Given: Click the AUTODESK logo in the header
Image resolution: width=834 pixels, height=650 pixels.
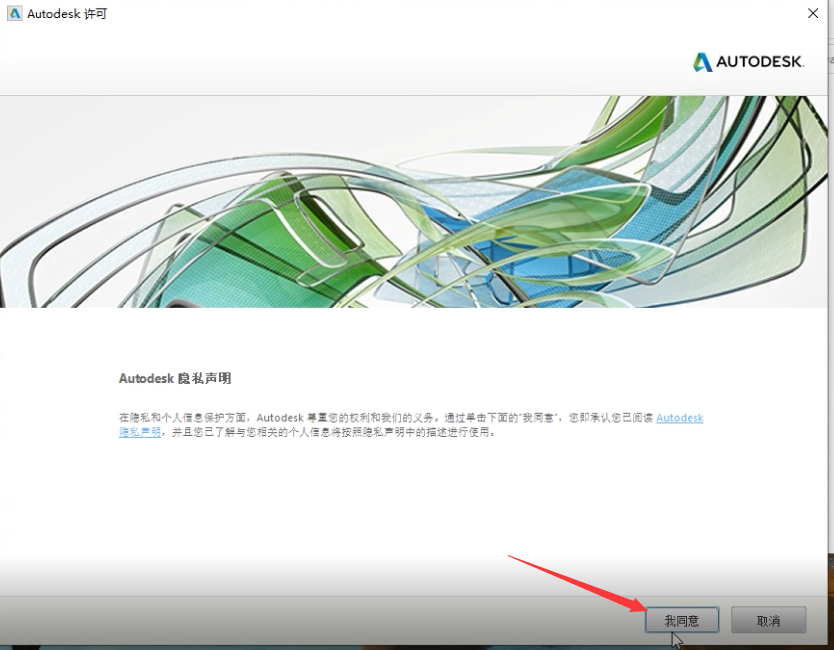Looking at the screenshot, I should click(x=748, y=62).
